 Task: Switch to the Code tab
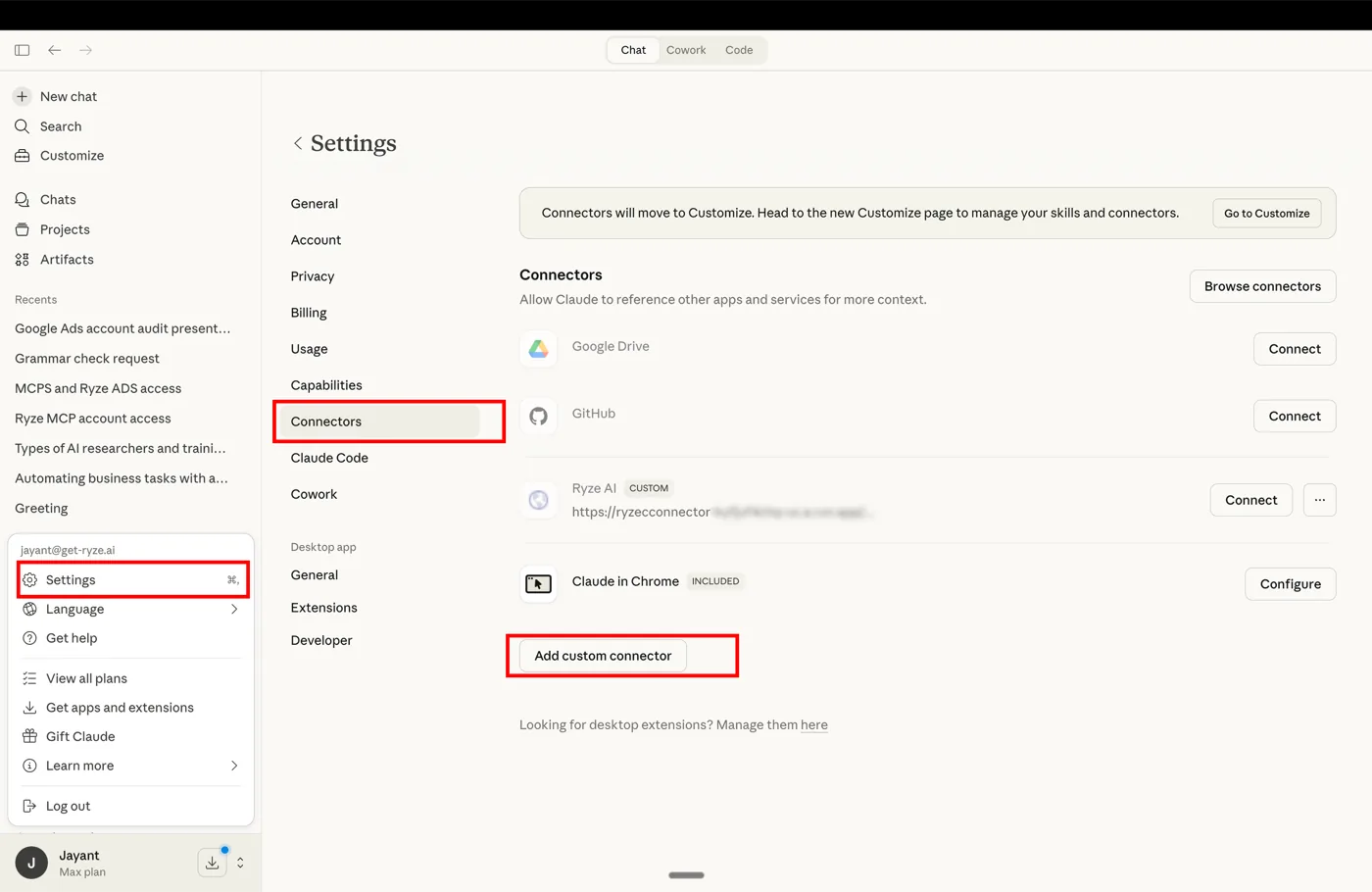point(739,50)
